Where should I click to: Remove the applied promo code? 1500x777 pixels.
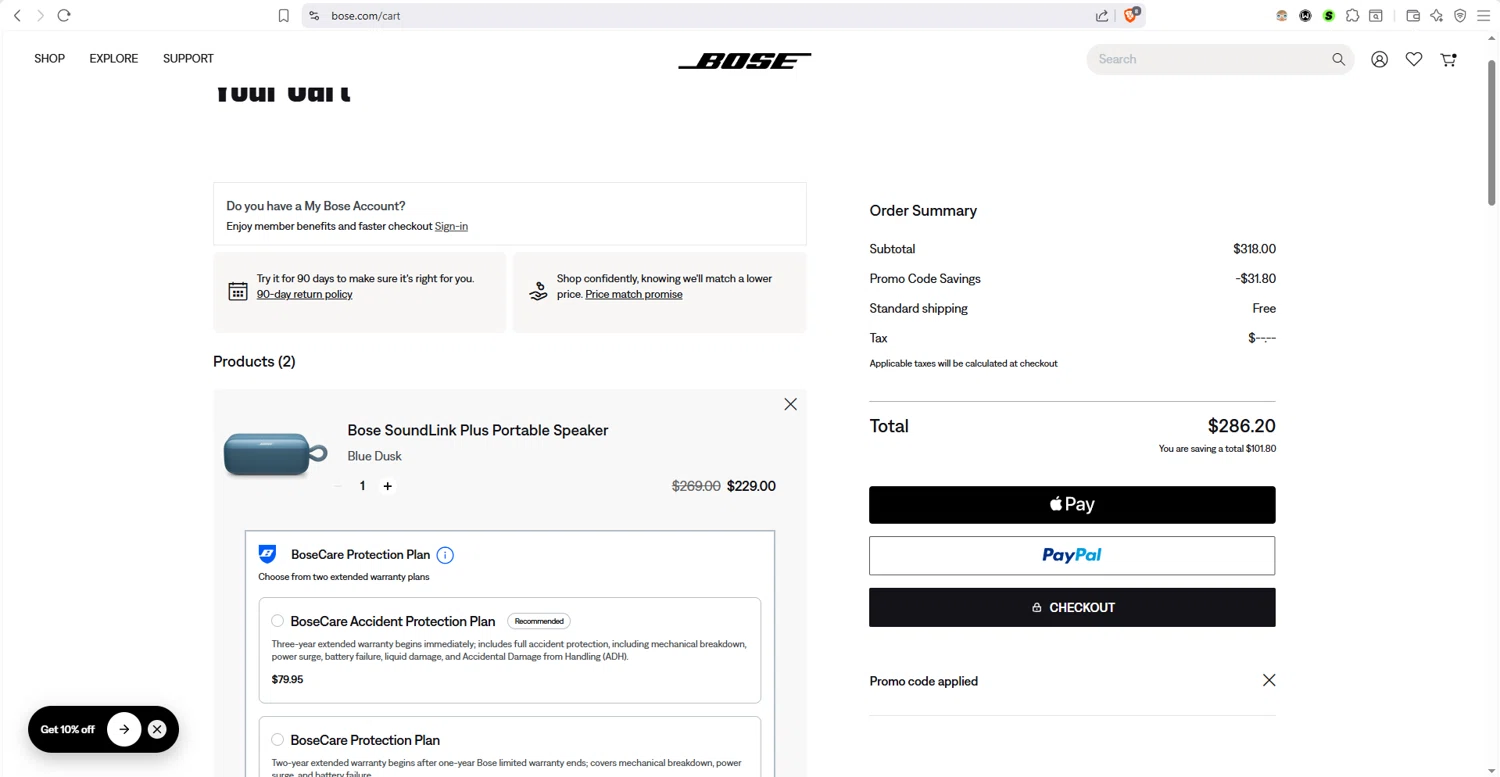tap(1269, 680)
